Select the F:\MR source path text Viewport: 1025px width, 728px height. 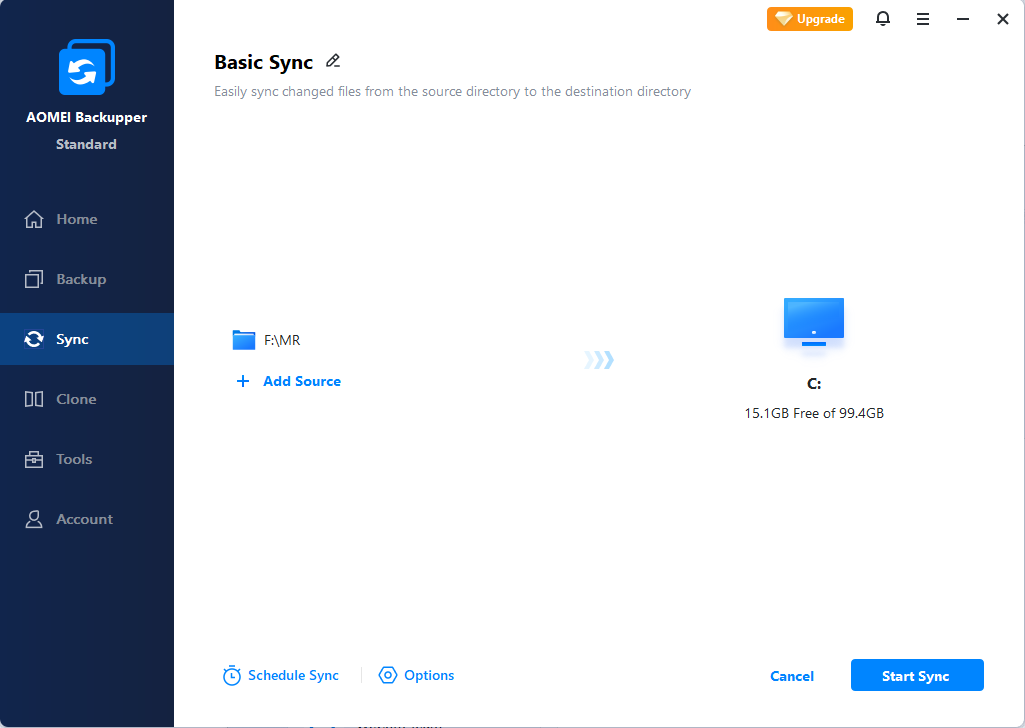282,340
